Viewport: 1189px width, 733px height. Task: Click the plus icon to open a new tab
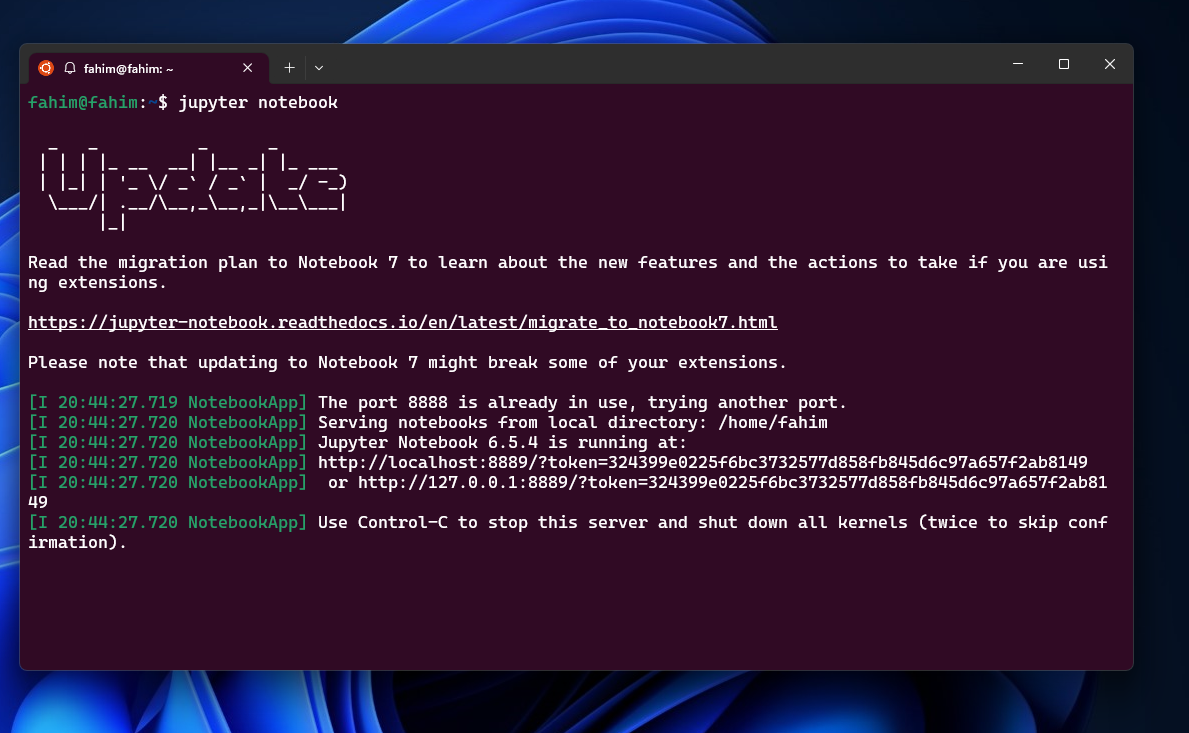[x=289, y=67]
